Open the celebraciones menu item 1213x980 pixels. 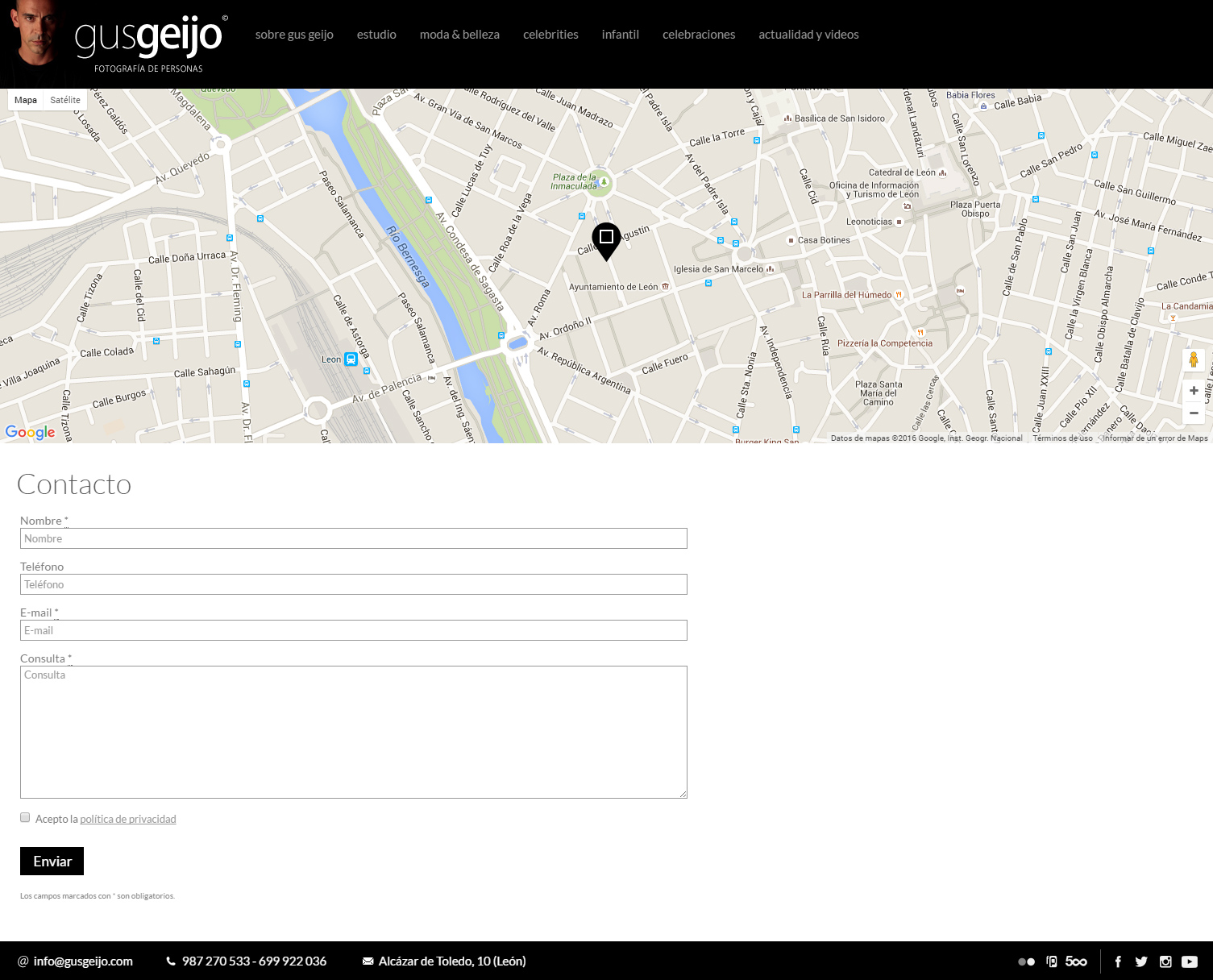(699, 35)
